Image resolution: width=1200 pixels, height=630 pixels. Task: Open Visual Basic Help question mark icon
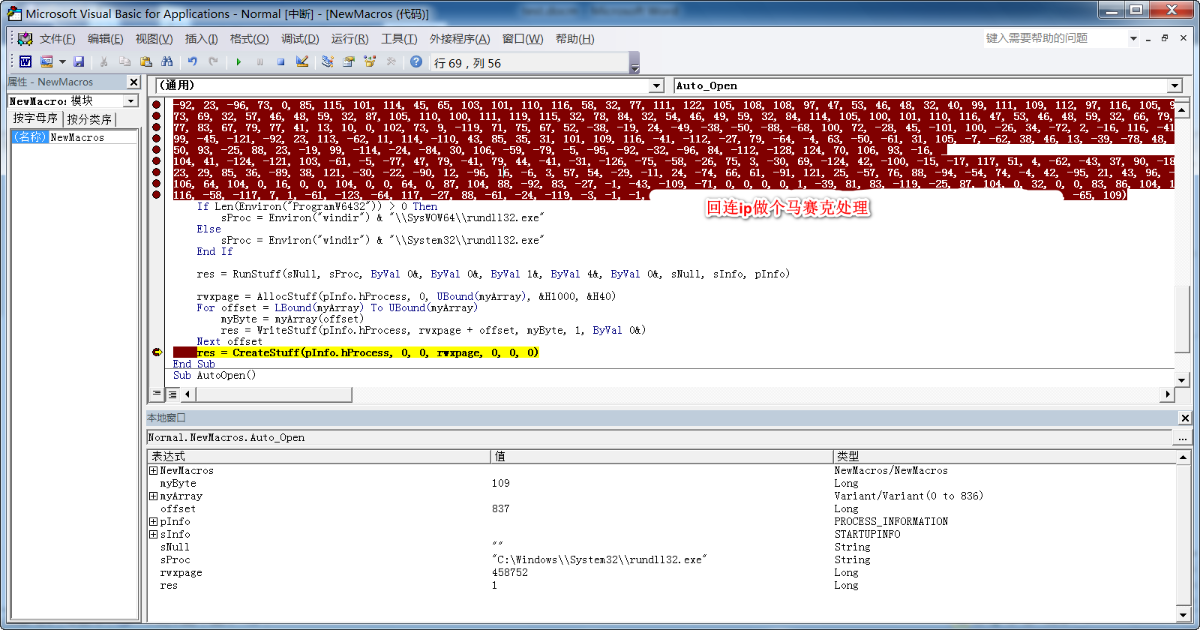[416, 62]
